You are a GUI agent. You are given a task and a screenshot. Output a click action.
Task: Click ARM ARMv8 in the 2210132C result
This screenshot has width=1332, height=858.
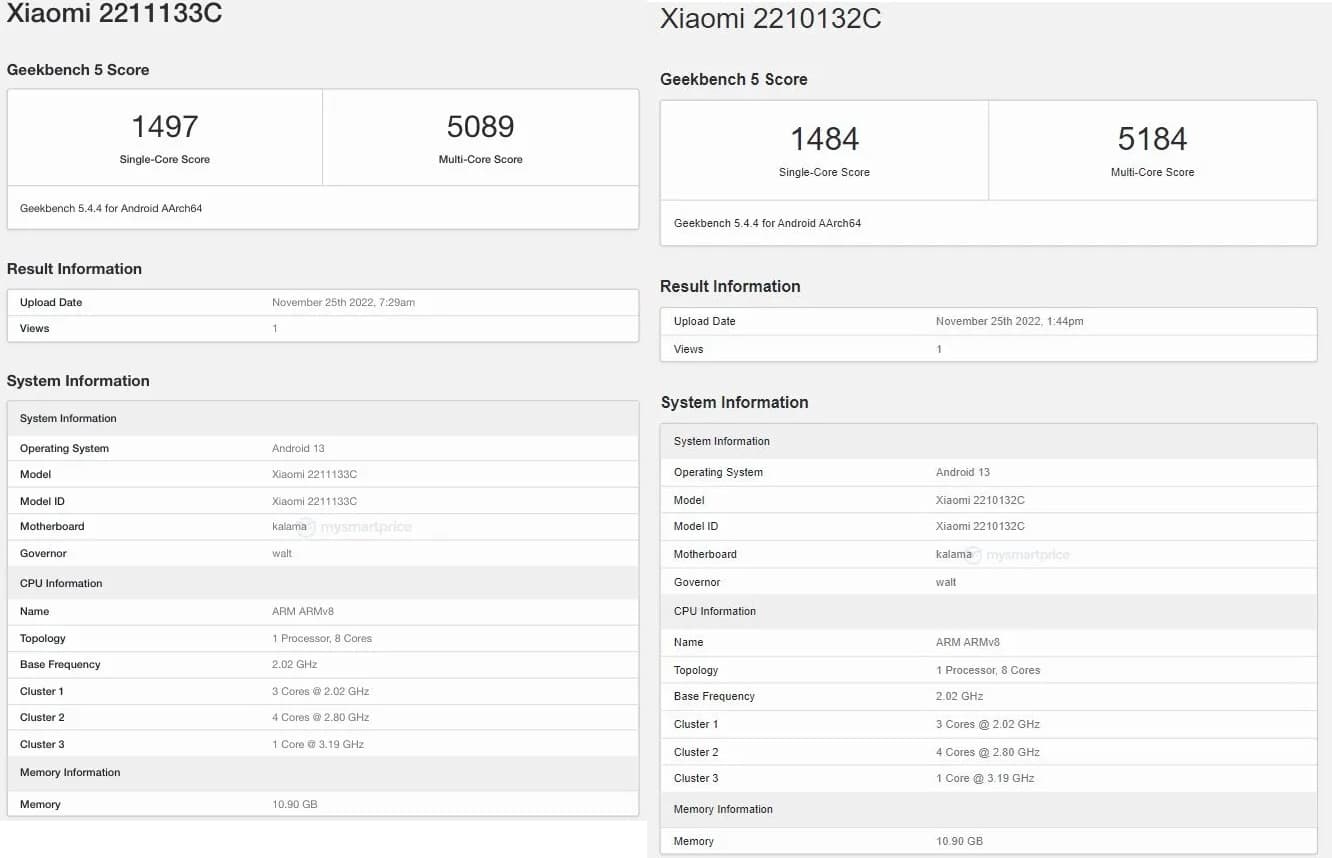pyautogui.click(x=968, y=642)
